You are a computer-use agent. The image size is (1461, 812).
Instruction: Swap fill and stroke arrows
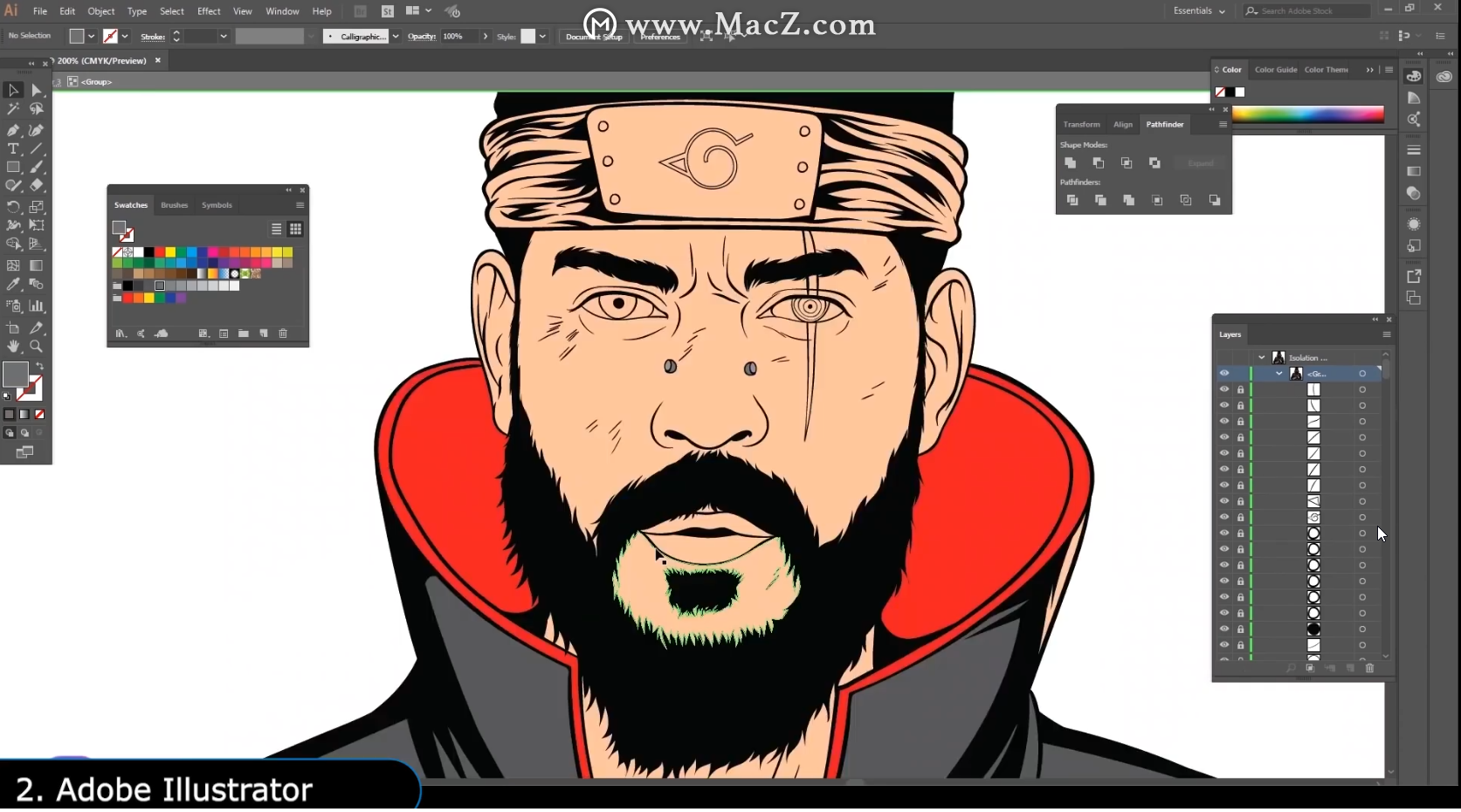pyautogui.click(x=39, y=366)
